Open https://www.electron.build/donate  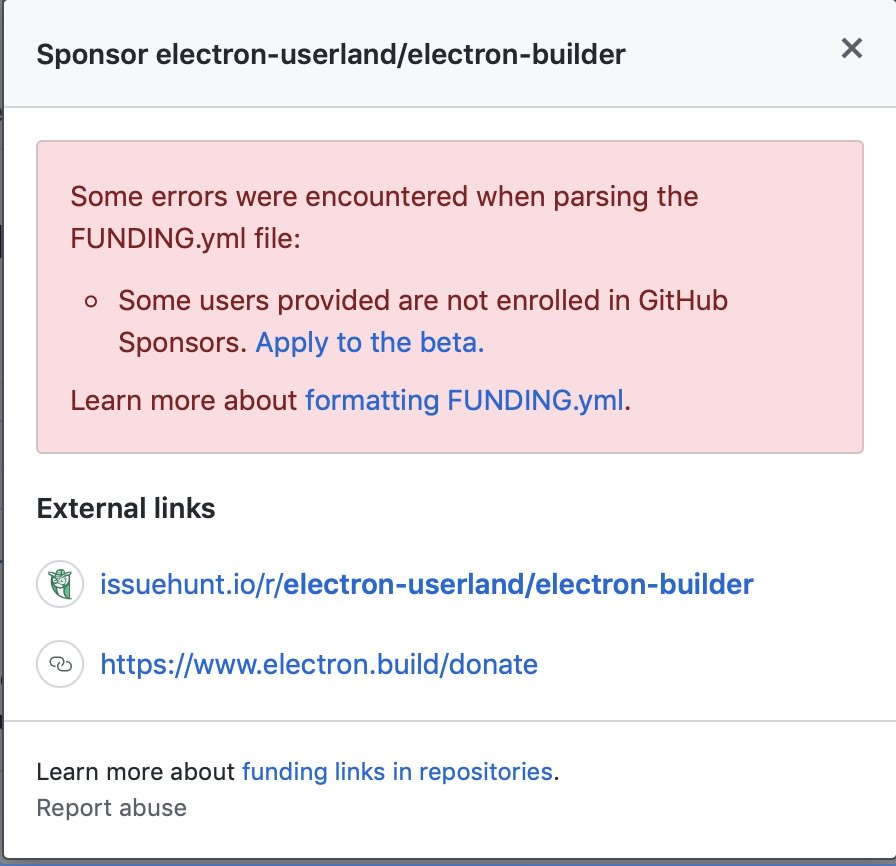[x=317, y=663]
